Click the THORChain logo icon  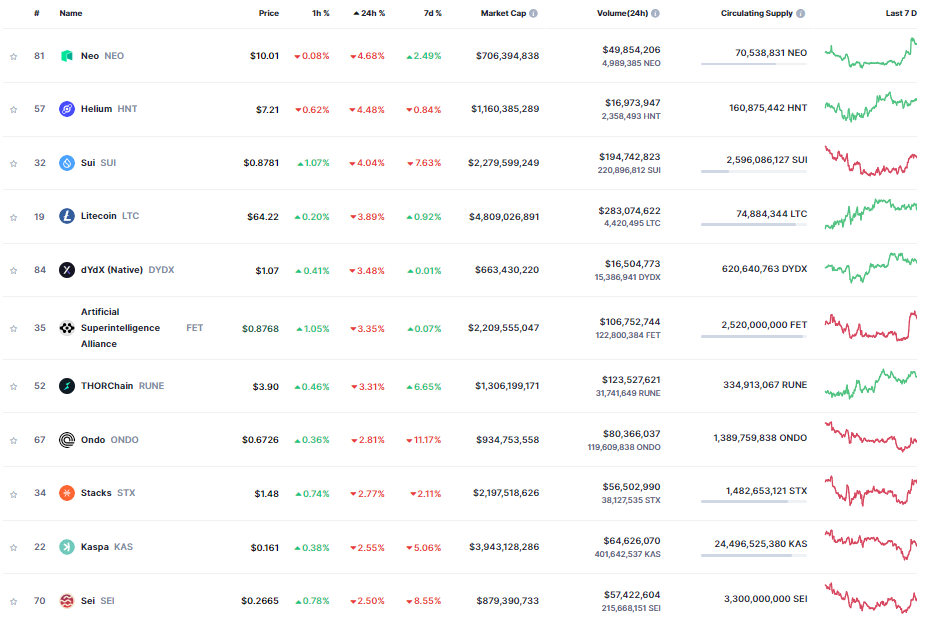(67, 386)
